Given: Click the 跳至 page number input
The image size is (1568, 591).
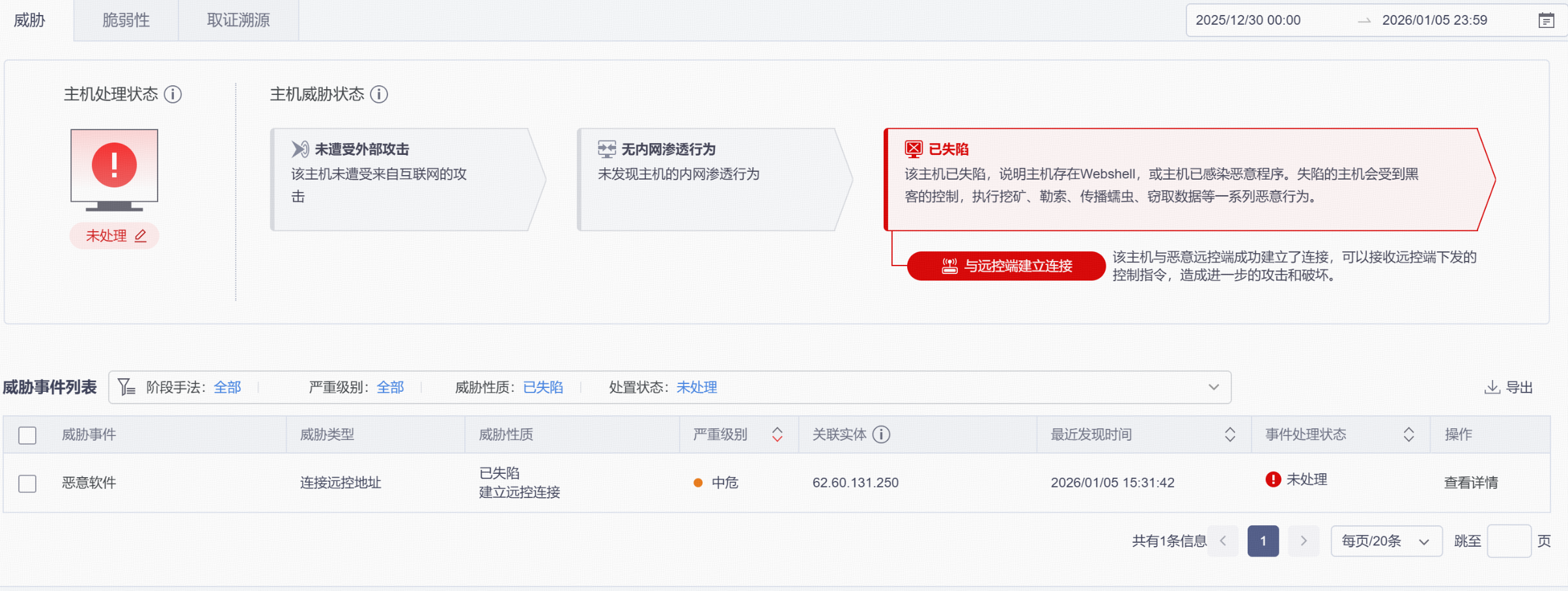Looking at the screenshot, I should click(1508, 541).
